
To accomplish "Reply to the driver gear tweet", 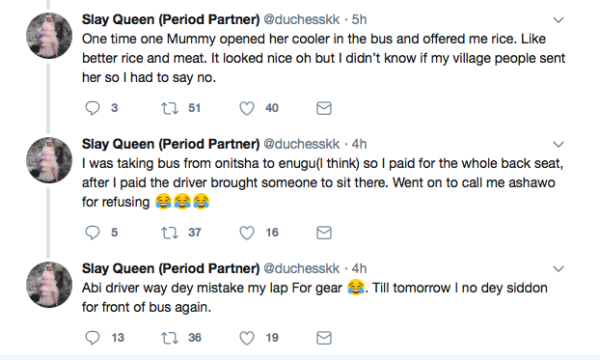I will 92,338.
